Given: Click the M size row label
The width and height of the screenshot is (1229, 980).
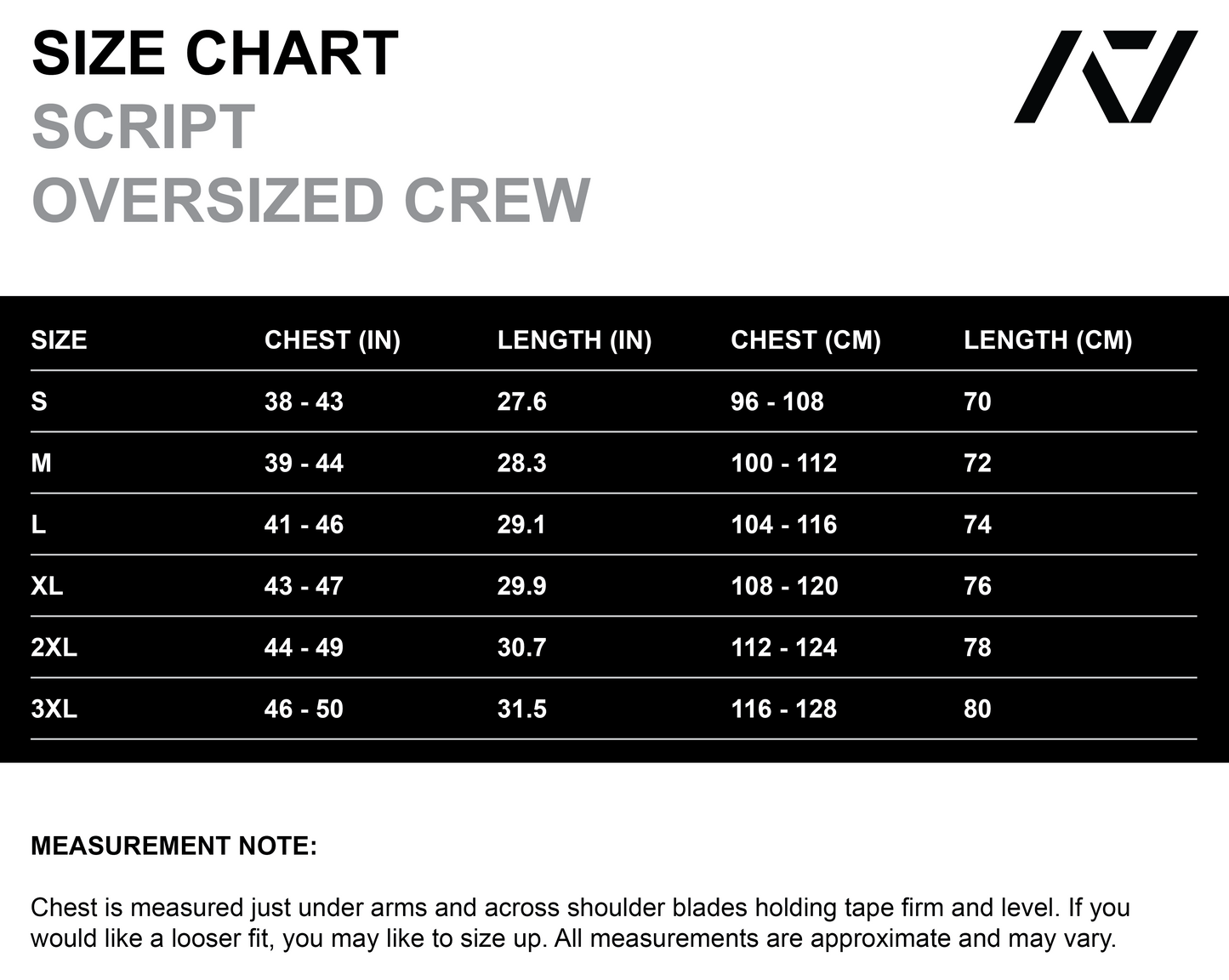Looking at the screenshot, I should (41, 463).
